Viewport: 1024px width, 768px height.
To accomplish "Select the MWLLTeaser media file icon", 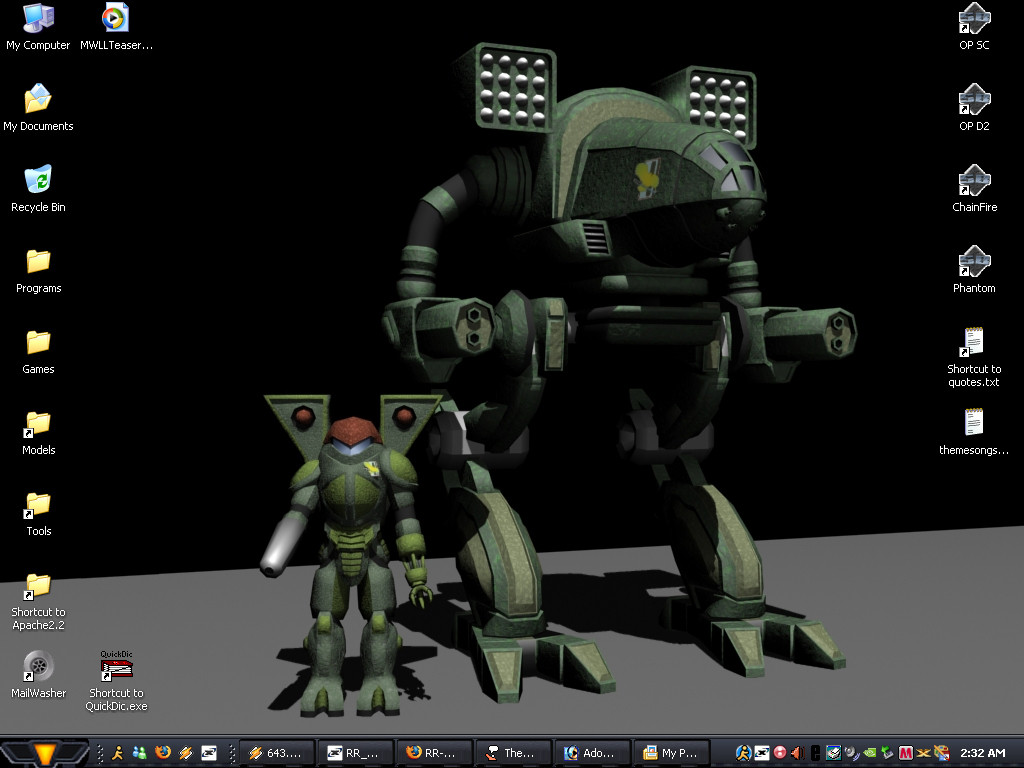I will (116, 27).
